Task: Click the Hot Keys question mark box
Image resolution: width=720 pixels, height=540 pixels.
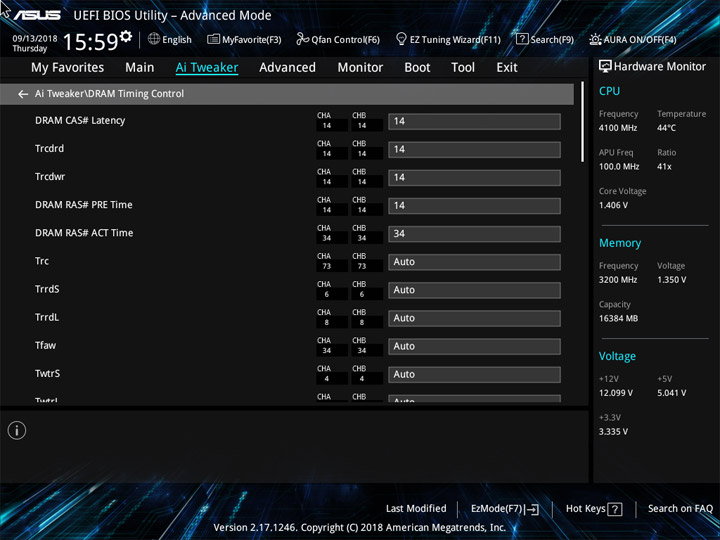Action: point(614,509)
